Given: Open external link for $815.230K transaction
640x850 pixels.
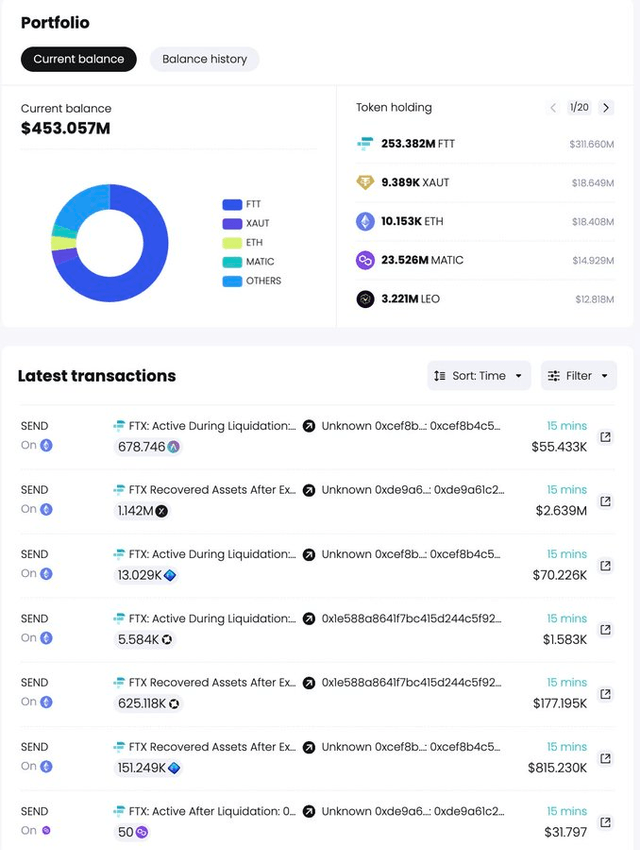Looking at the screenshot, I should [605, 758].
